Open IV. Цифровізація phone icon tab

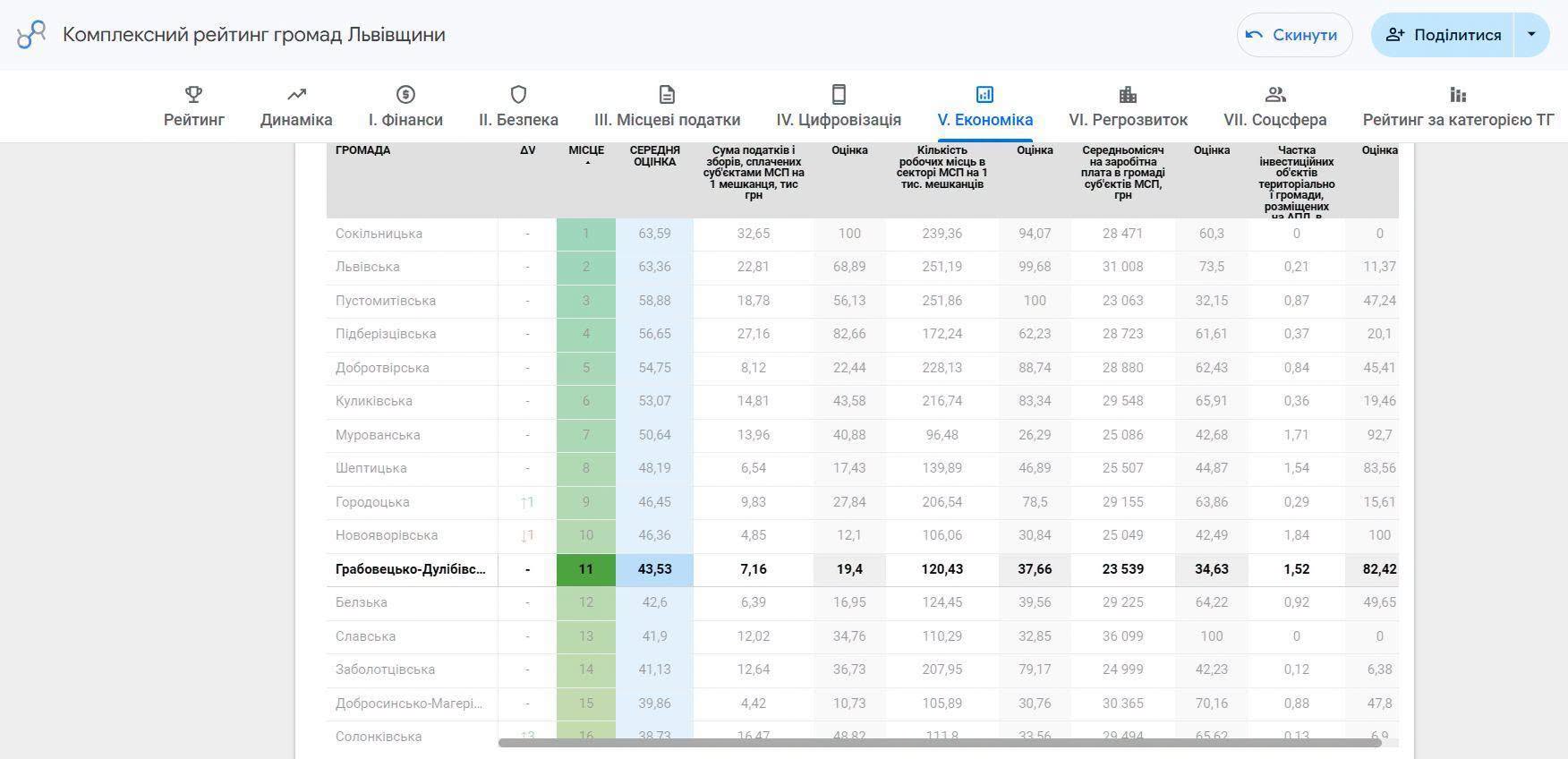tap(839, 107)
